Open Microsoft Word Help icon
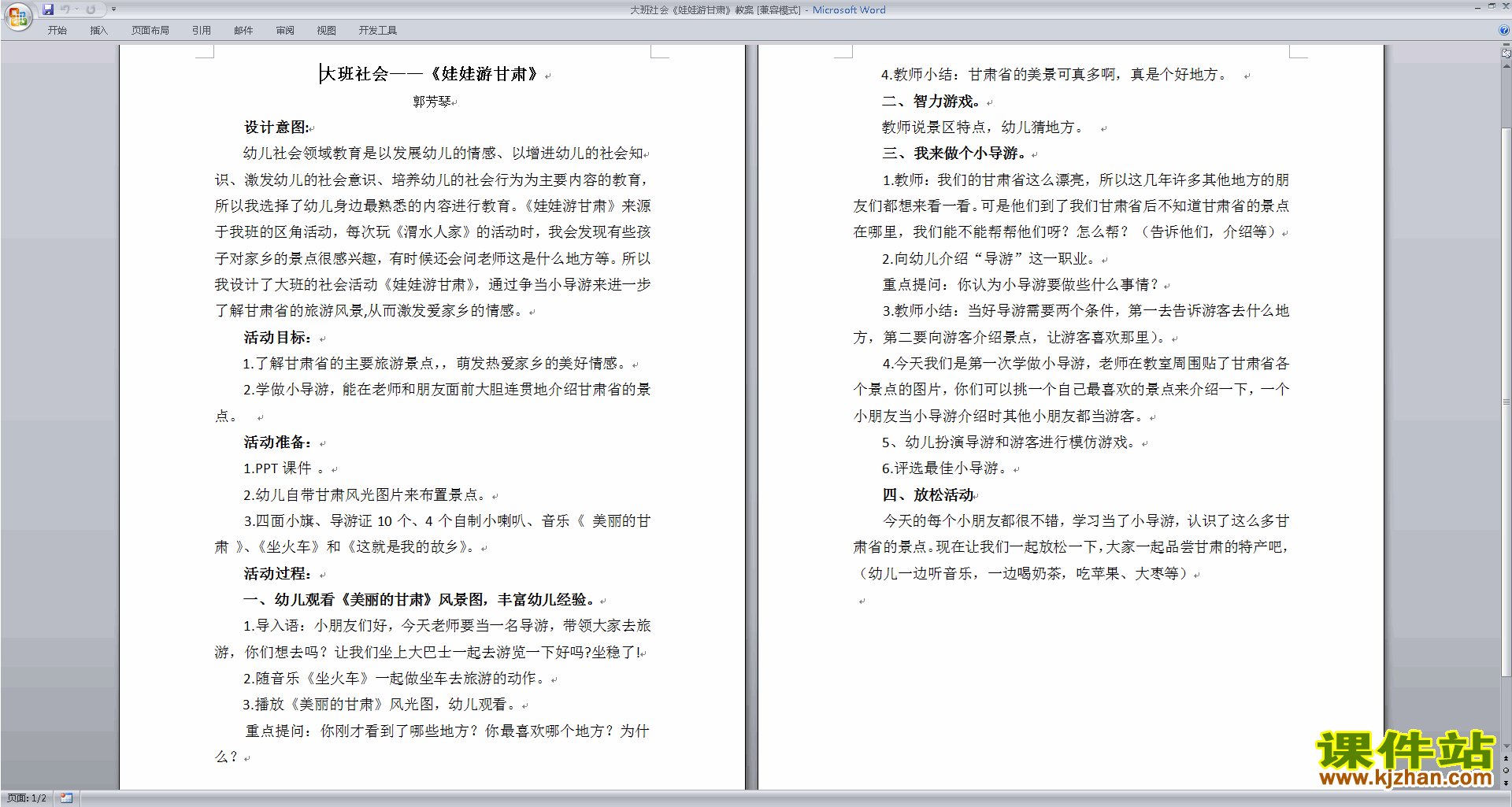Viewport: 1512px width, 807px height. pos(1503,30)
